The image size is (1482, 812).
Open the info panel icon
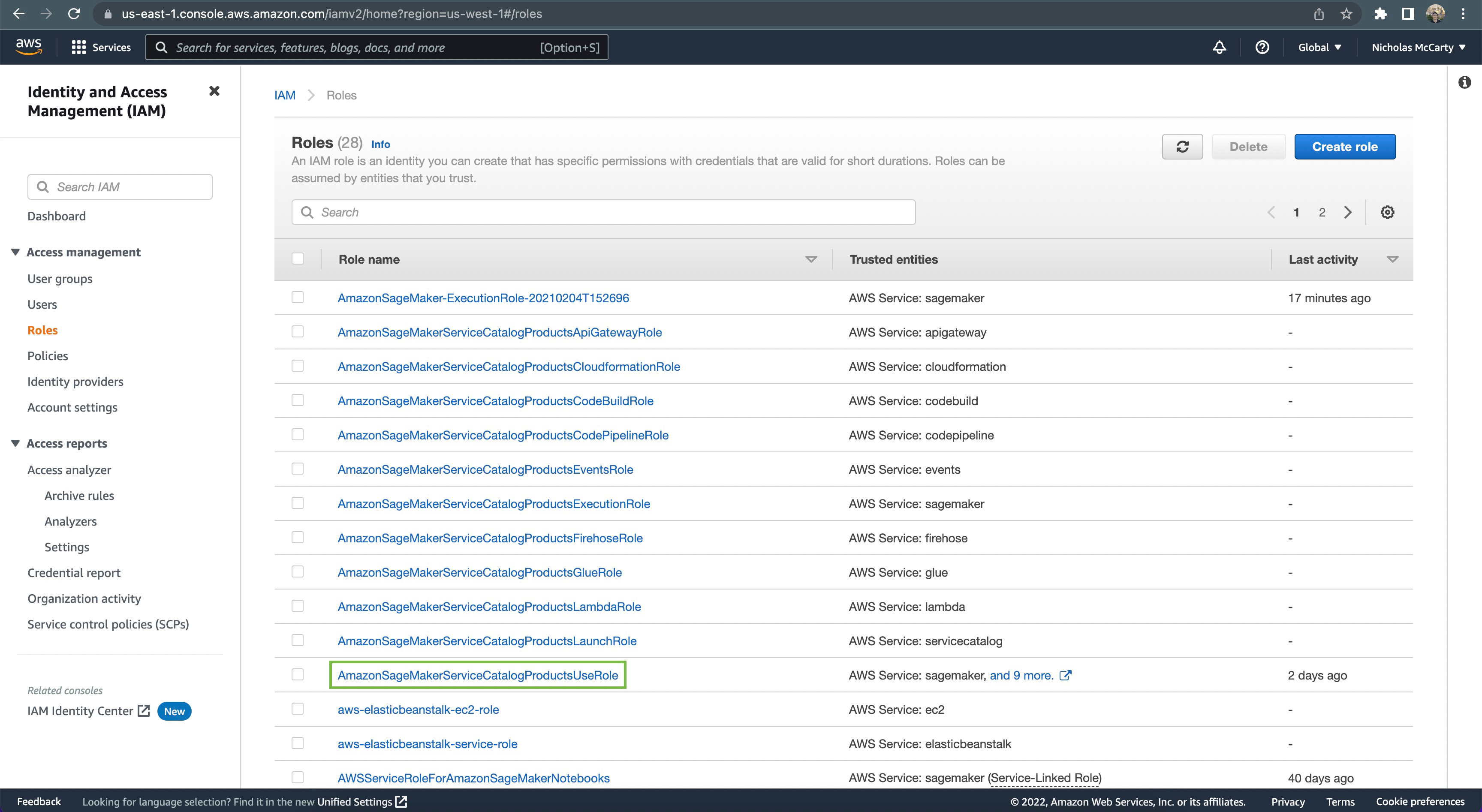click(x=1464, y=82)
